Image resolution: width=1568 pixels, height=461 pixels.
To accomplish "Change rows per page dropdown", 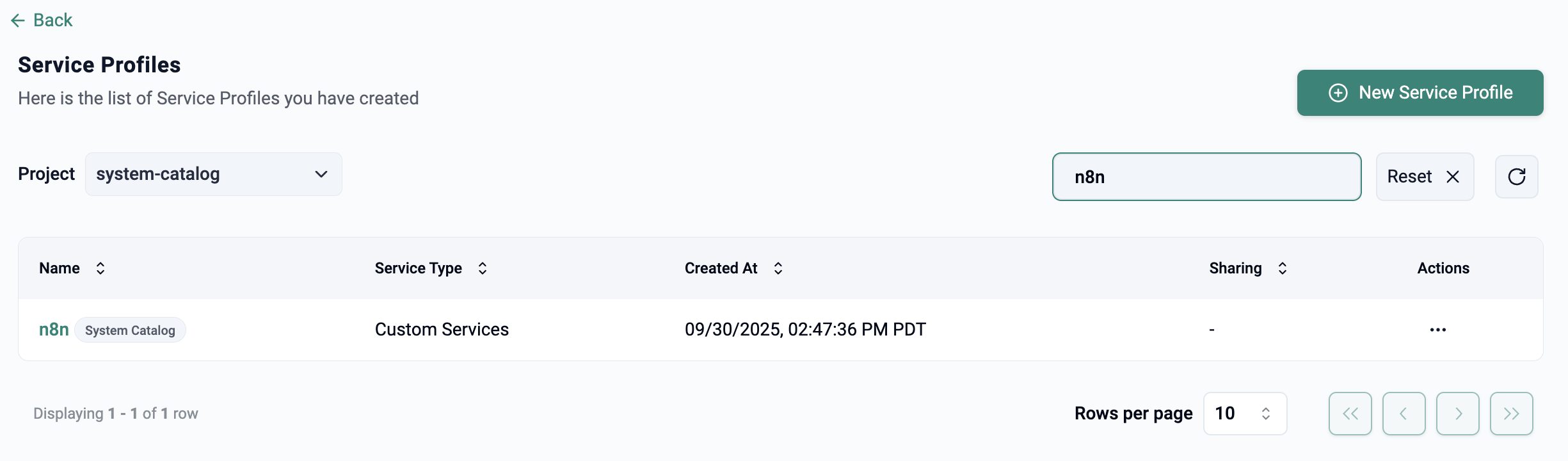I will (x=1244, y=414).
